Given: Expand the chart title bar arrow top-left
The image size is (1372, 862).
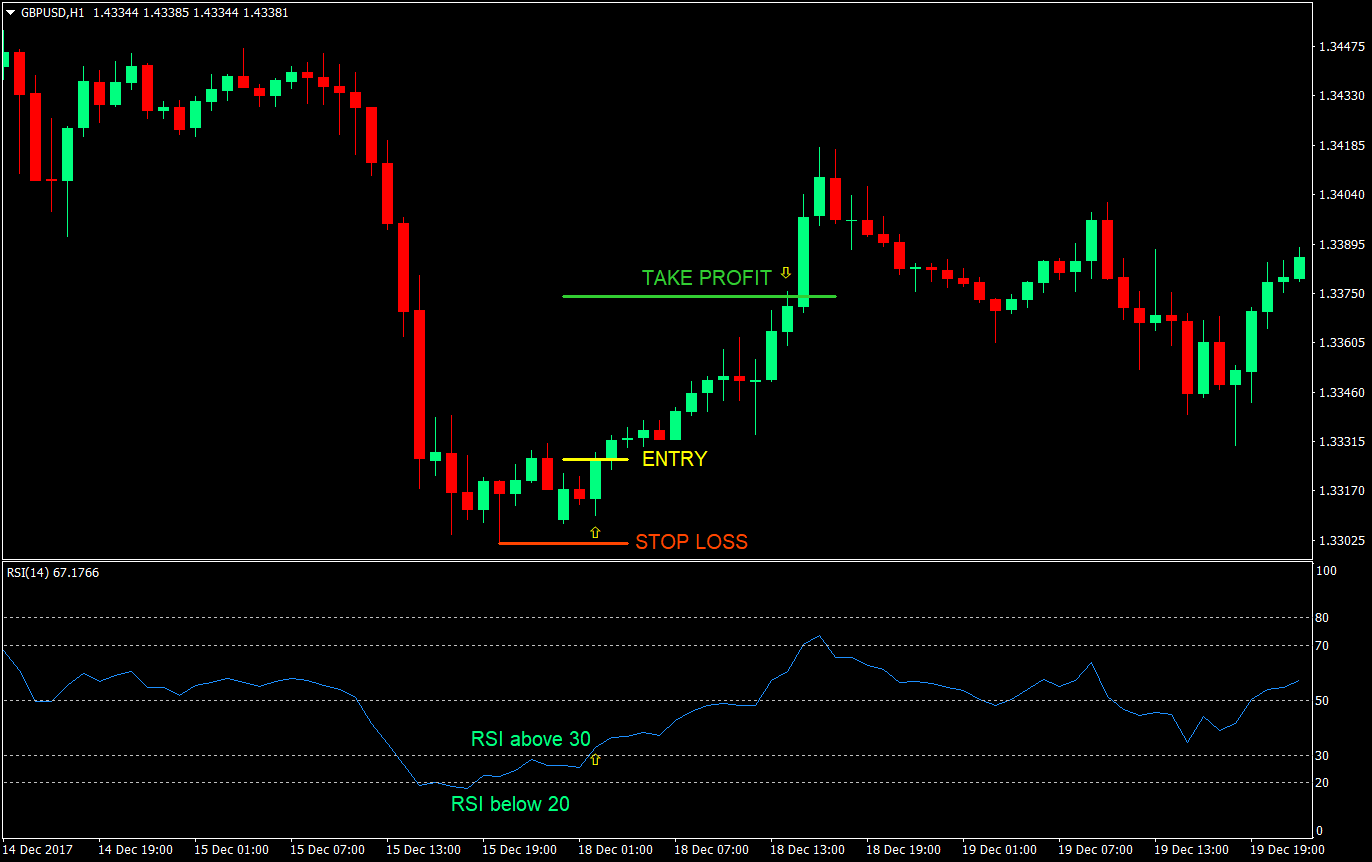Looking at the screenshot, I should coord(10,12).
